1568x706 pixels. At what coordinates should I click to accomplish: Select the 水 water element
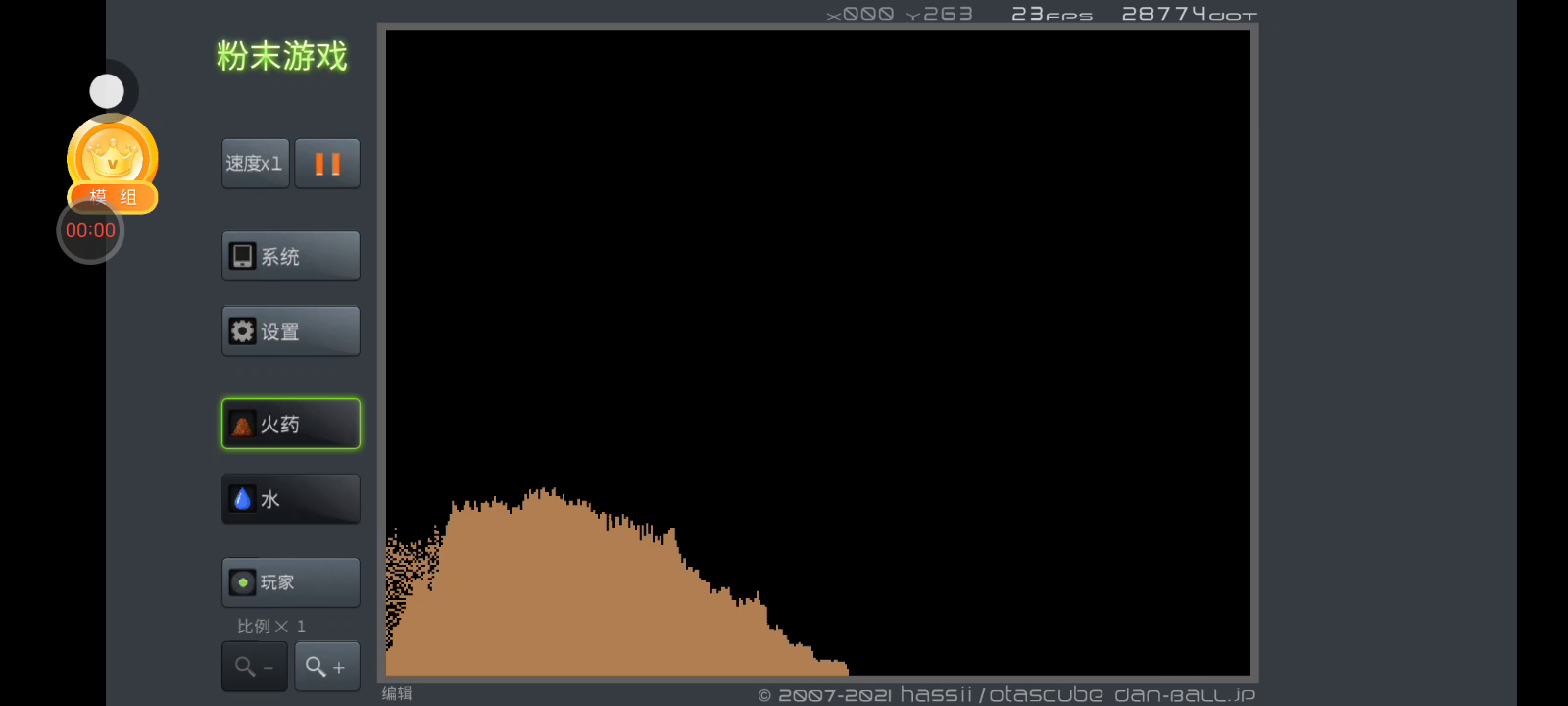click(x=291, y=499)
